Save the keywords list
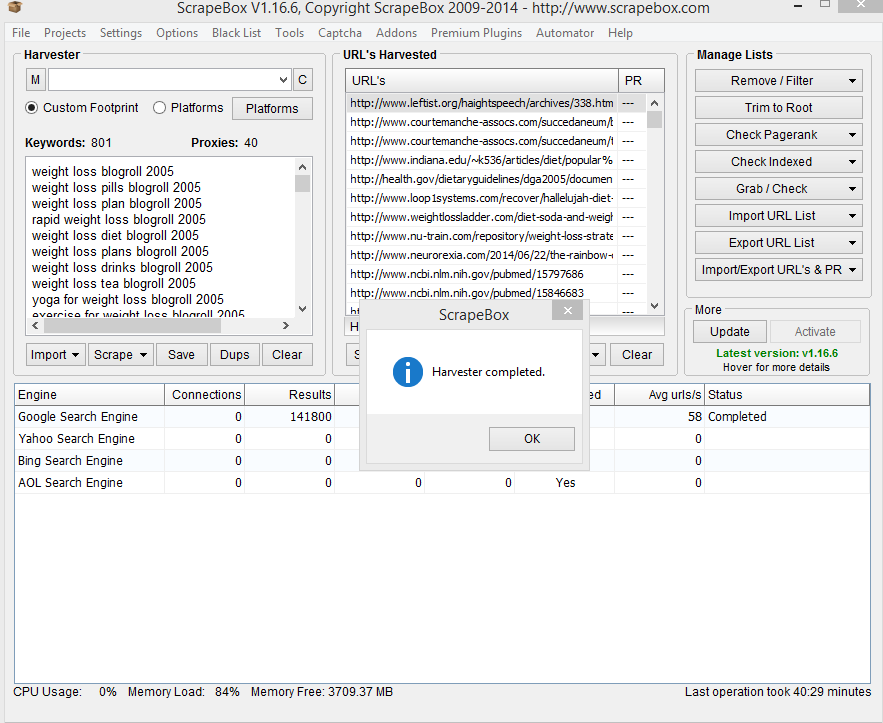 pyautogui.click(x=181, y=355)
